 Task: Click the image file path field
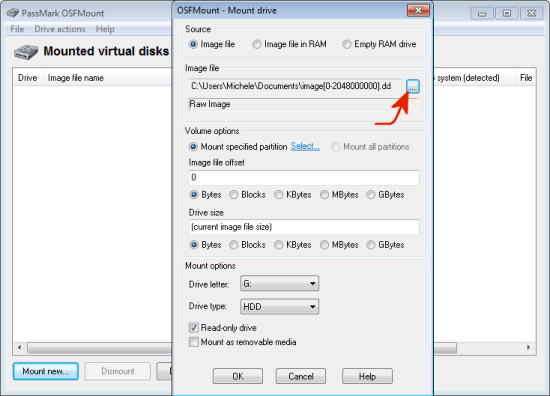[295, 86]
